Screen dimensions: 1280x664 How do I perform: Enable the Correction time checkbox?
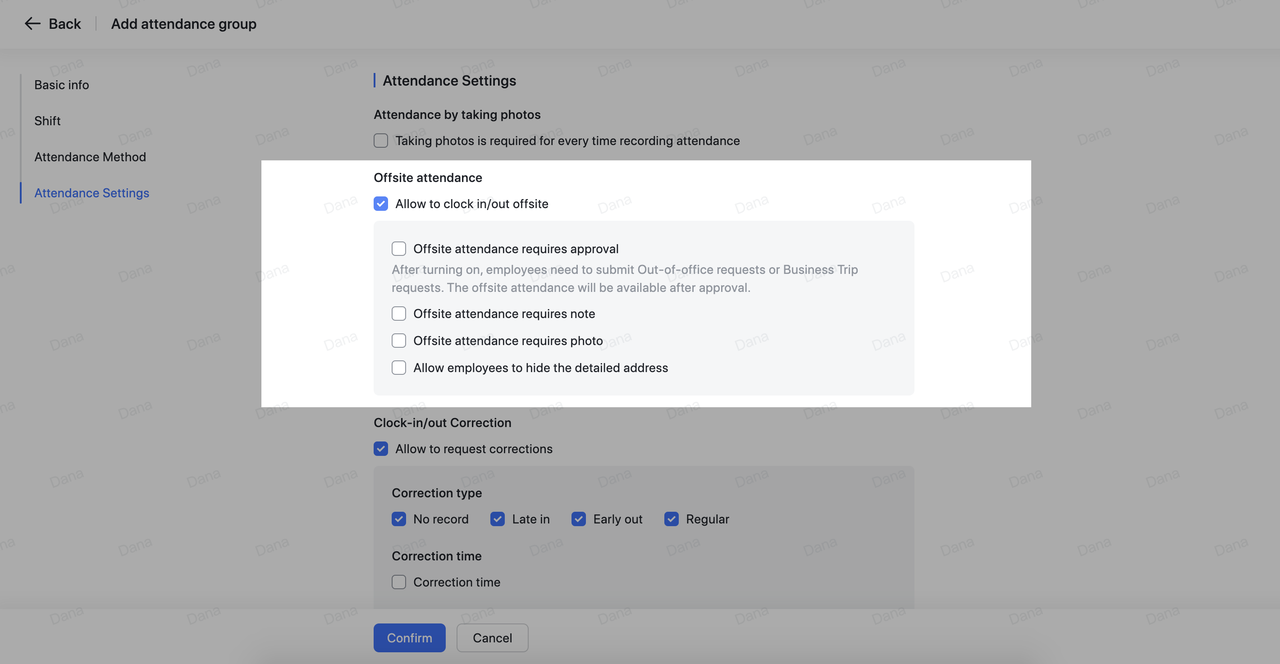click(399, 582)
